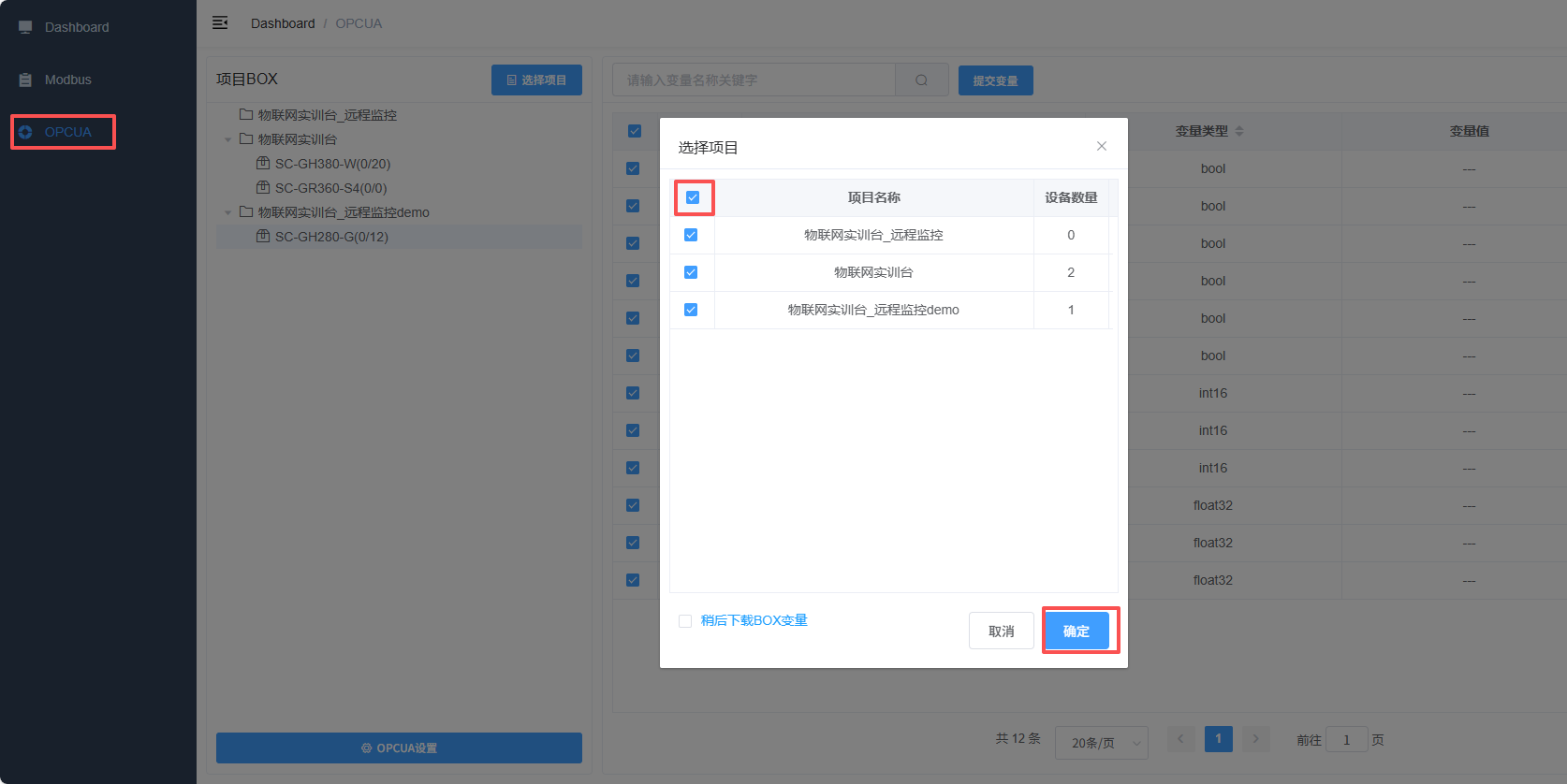Click the OPCUA icon in sidebar
Viewport: 1567px width, 784px height.
pyautogui.click(x=25, y=132)
